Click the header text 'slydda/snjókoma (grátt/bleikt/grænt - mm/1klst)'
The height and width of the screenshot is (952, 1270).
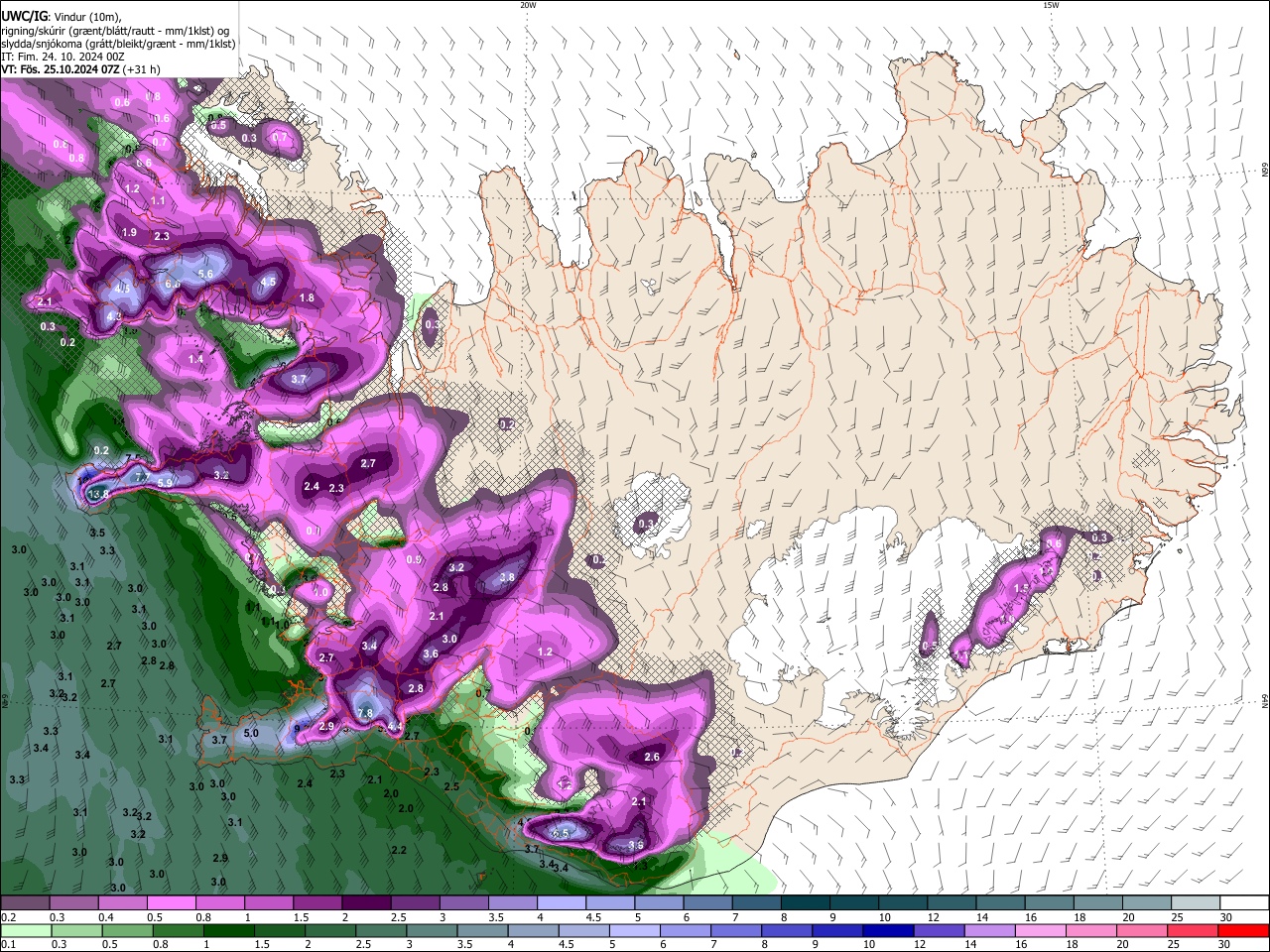(118, 44)
